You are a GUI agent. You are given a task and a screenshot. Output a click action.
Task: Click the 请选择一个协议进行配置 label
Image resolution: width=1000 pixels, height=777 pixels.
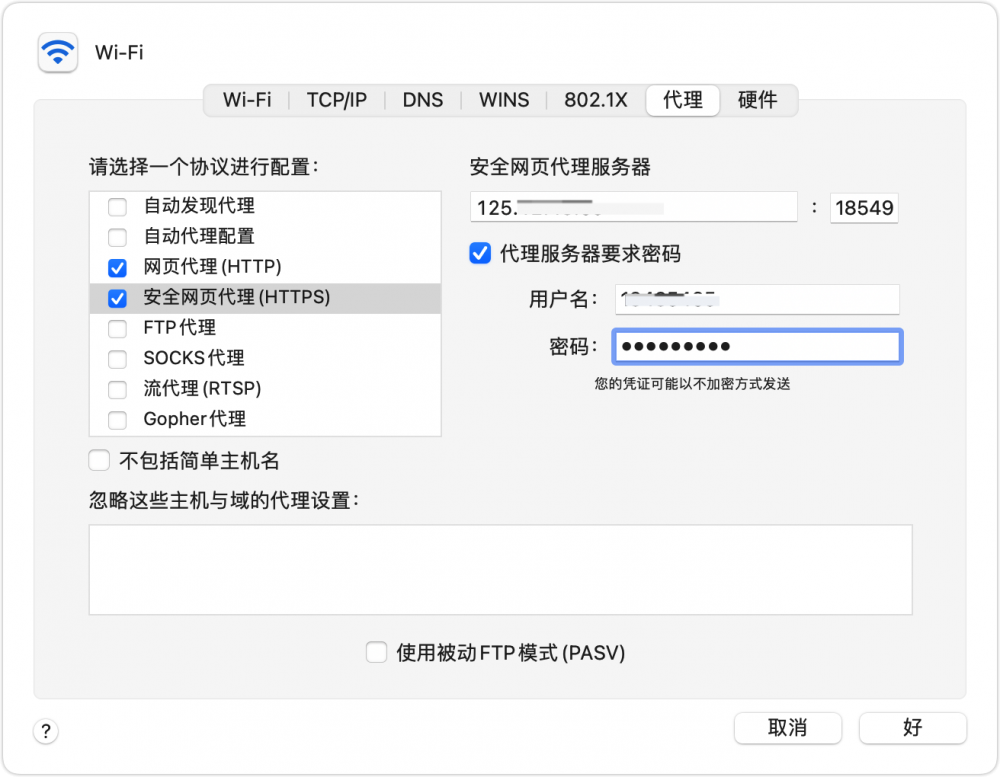point(203,167)
